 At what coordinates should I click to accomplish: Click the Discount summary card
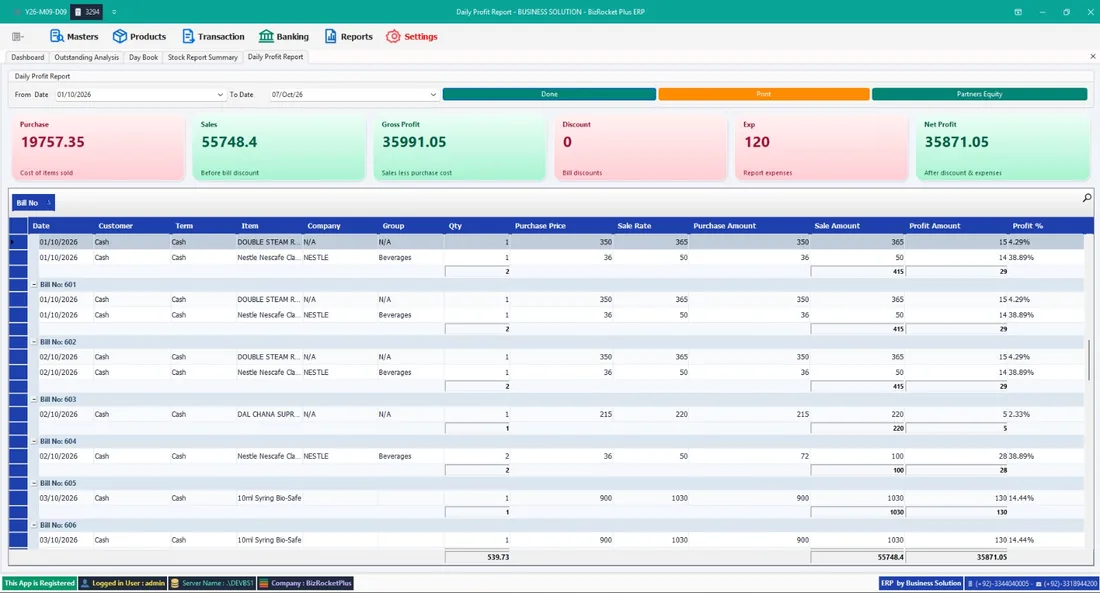tap(640, 148)
